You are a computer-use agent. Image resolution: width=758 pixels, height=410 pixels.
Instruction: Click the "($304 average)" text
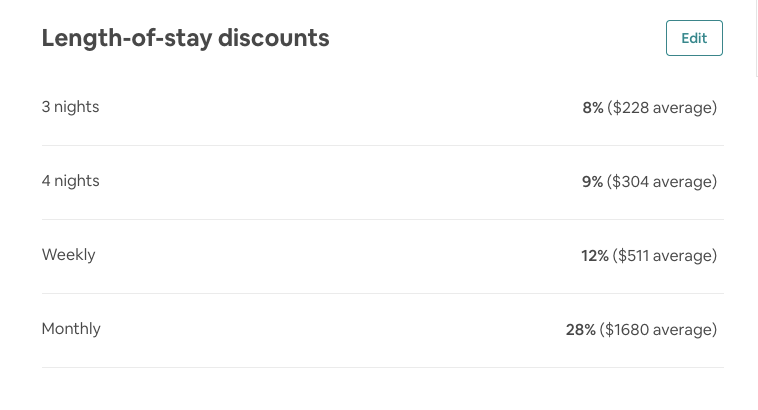pos(662,182)
